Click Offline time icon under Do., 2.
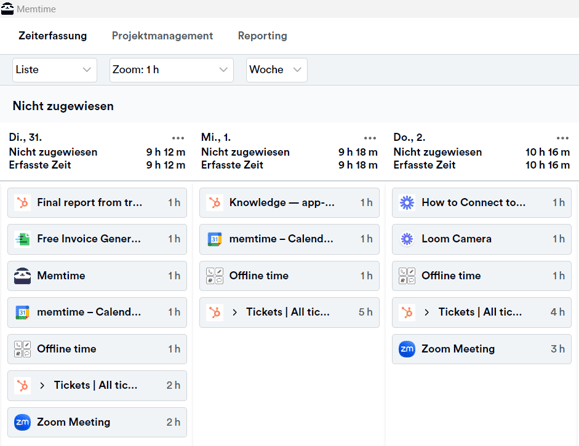Viewport: 579px width, 446px height. pos(407,276)
